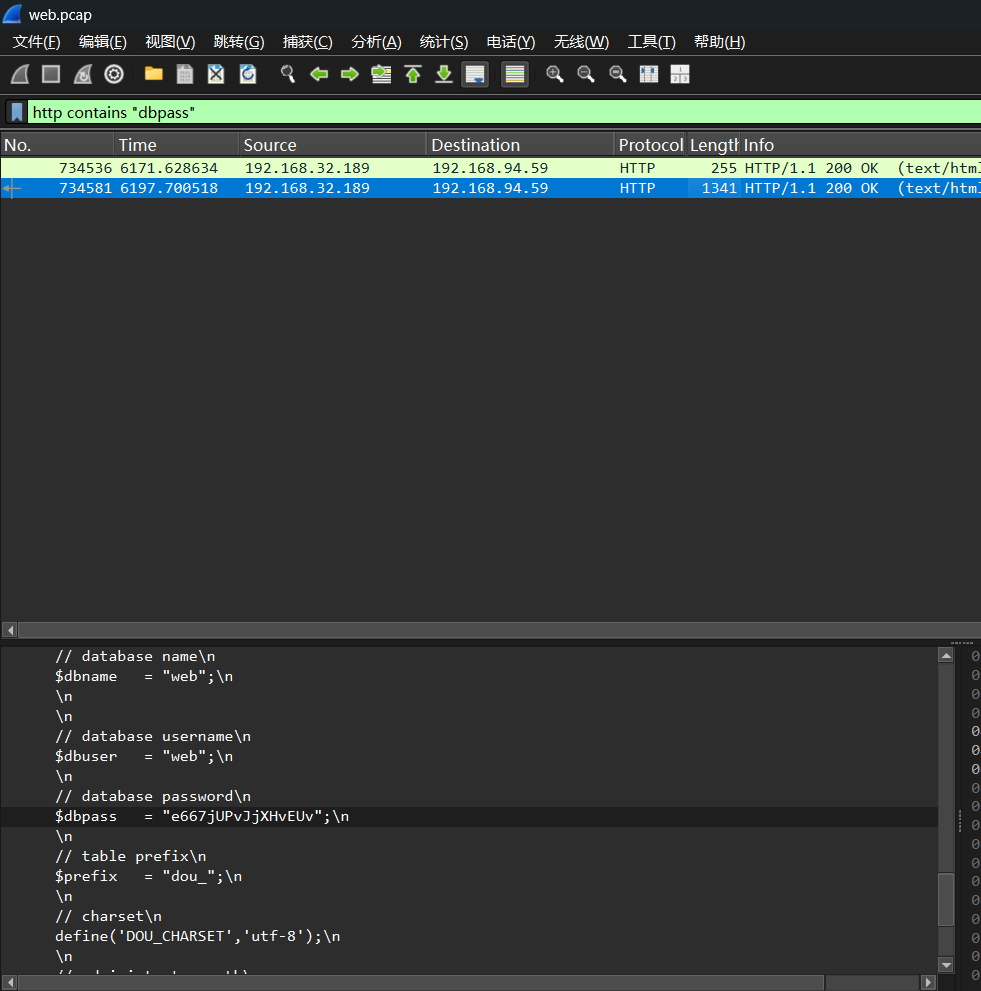The image size is (981, 991).
Task: Toggle auto-scroll during live capture
Action: (476, 74)
